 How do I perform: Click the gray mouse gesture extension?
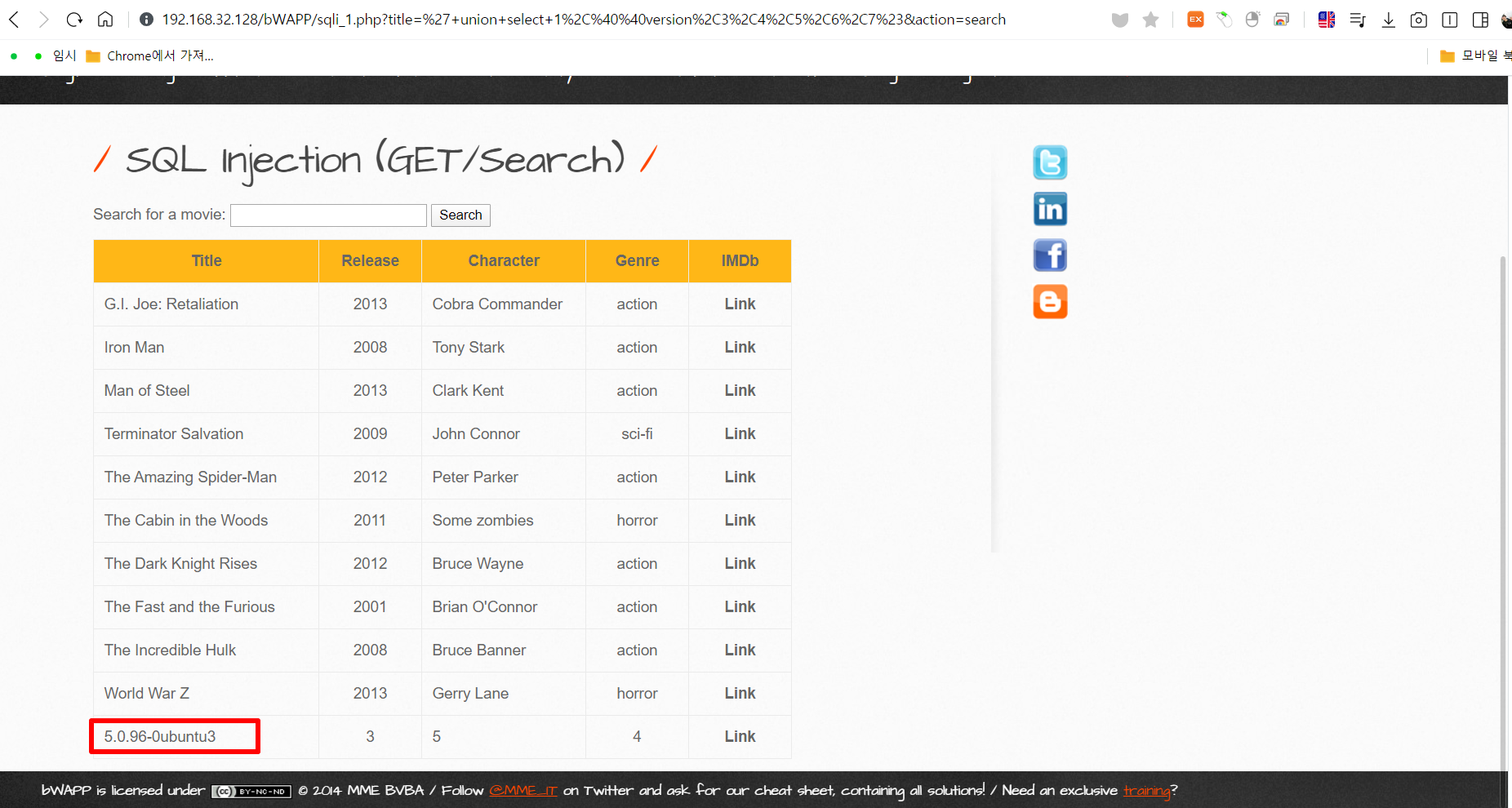pyautogui.click(x=1252, y=20)
